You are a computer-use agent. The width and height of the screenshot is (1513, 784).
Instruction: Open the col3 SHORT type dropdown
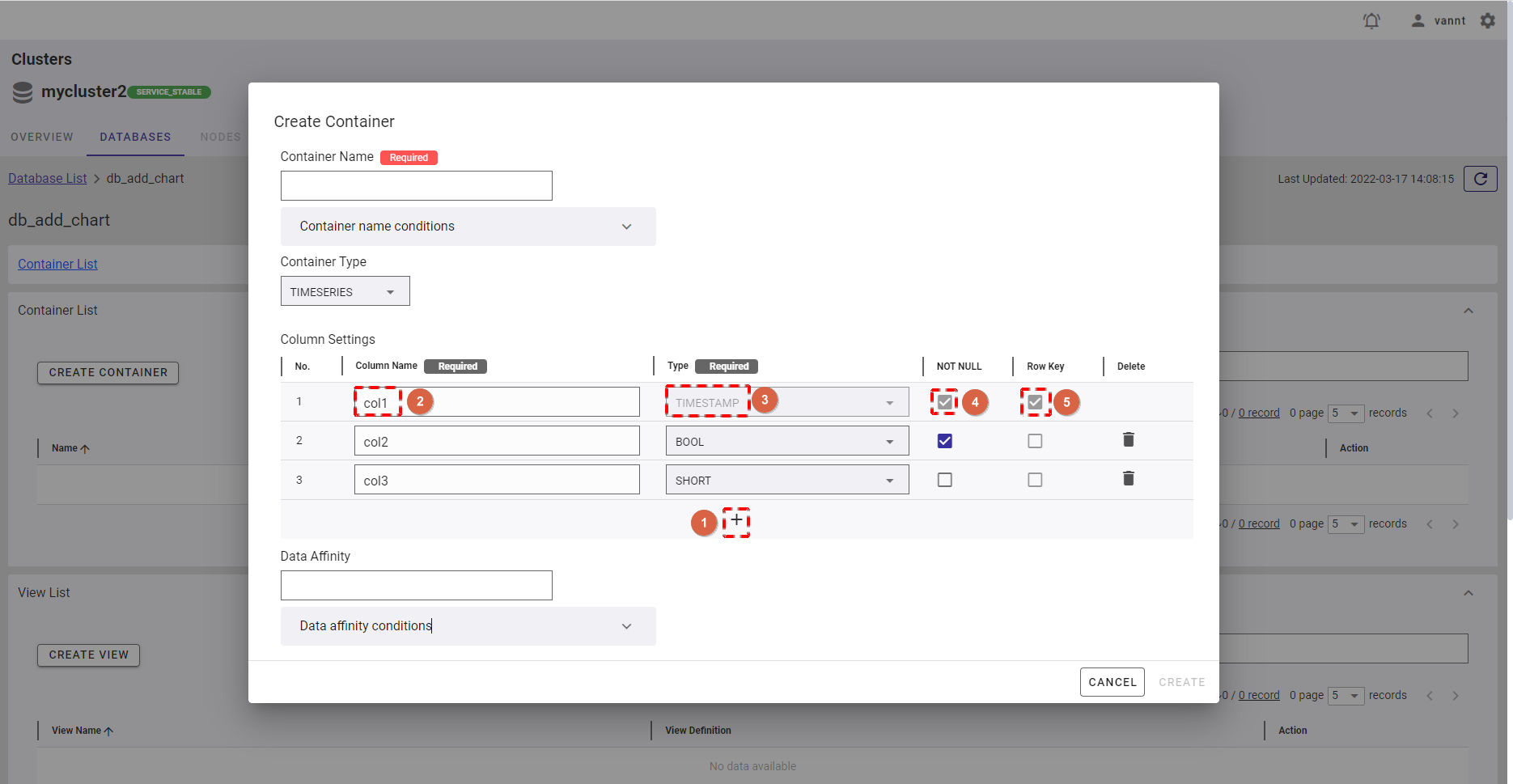click(786, 480)
